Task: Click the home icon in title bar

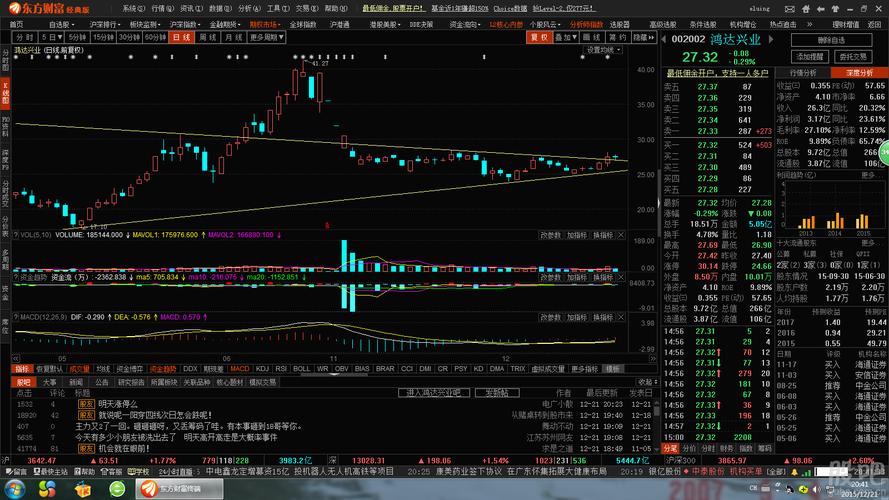Action: coord(806,9)
